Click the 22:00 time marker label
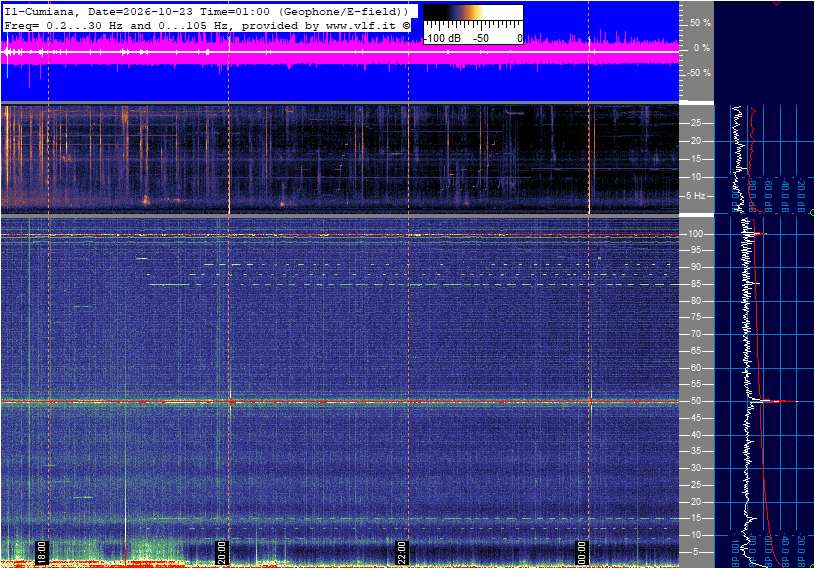Image resolution: width=815 pixels, height=569 pixels. click(401, 553)
